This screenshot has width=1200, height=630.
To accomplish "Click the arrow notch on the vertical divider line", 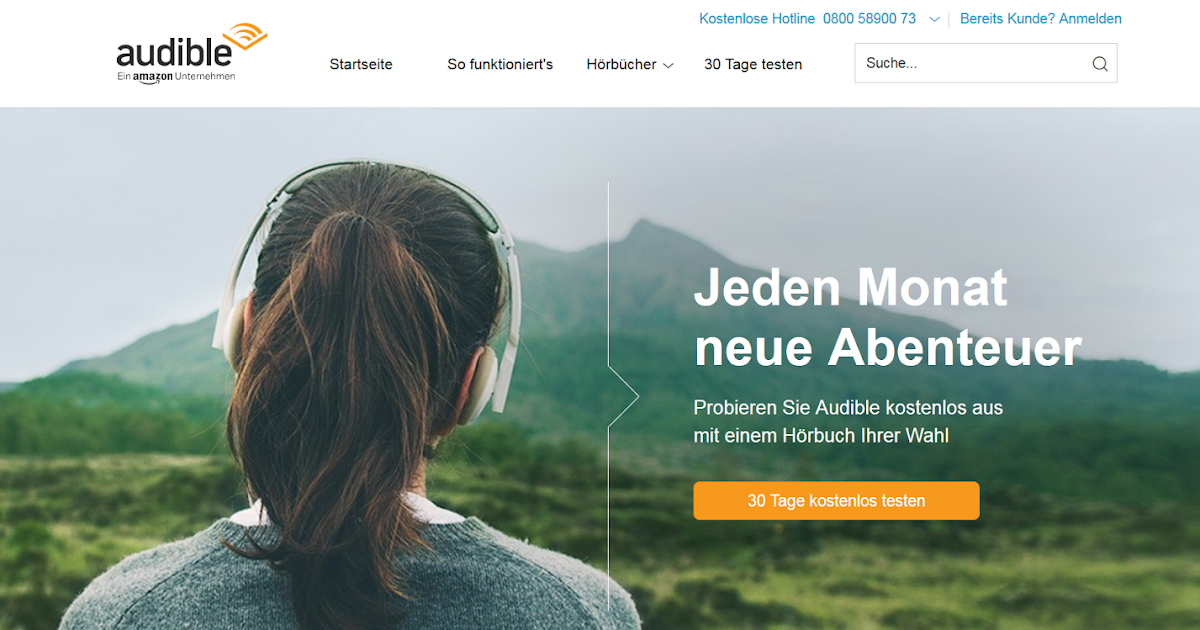I will tap(623, 397).
